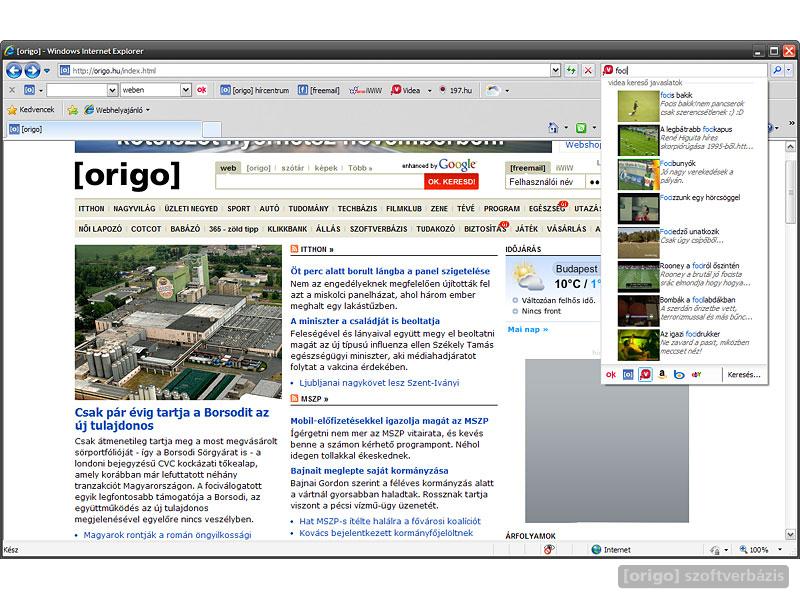The height and width of the screenshot is (600, 800).
Task: Click the Felhasználói név freemail field
Action: coord(545,182)
